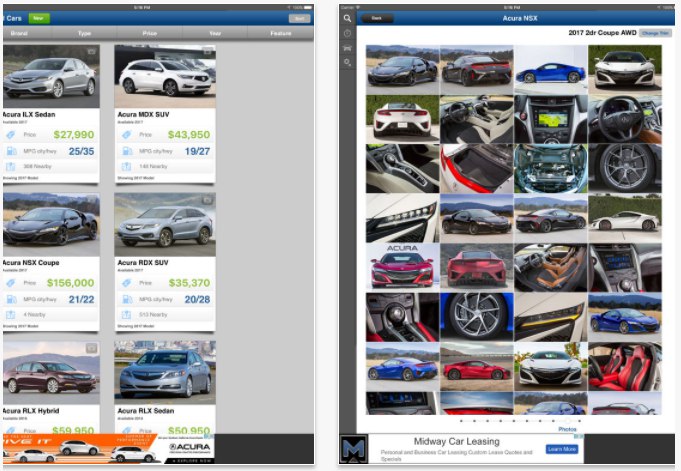The width and height of the screenshot is (681, 471).
Task: Open the Acura RDX SUV car photo
Action: point(165,225)
